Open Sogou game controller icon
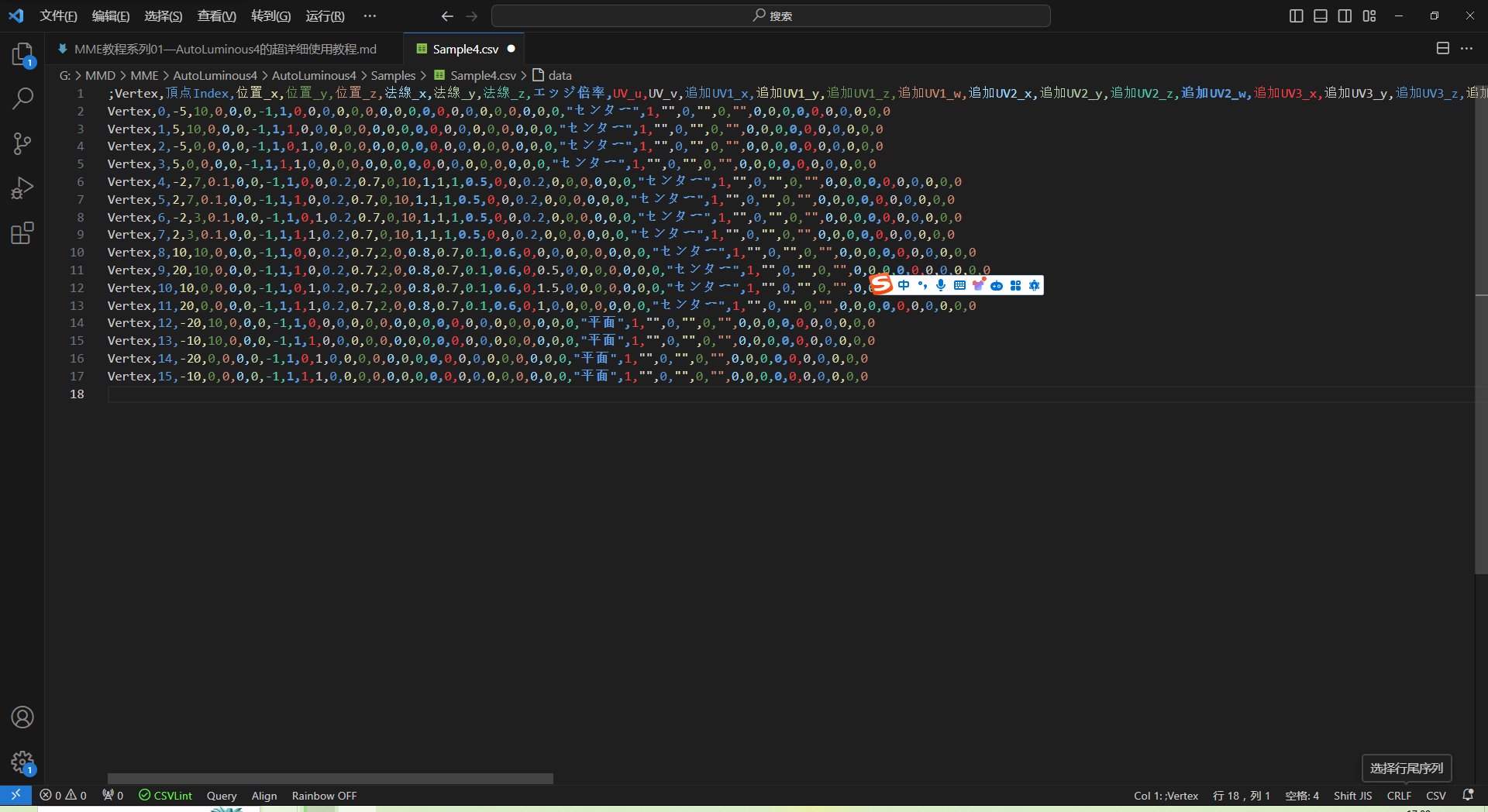1488x812 pixels. coord(997,285)
